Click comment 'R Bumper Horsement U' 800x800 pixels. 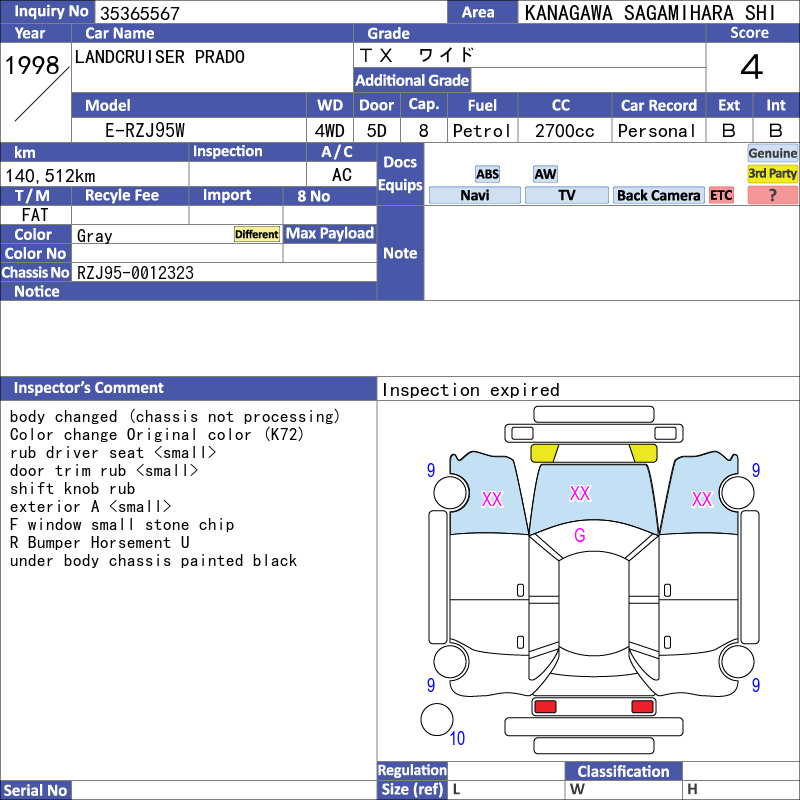[x=99, y=543]
